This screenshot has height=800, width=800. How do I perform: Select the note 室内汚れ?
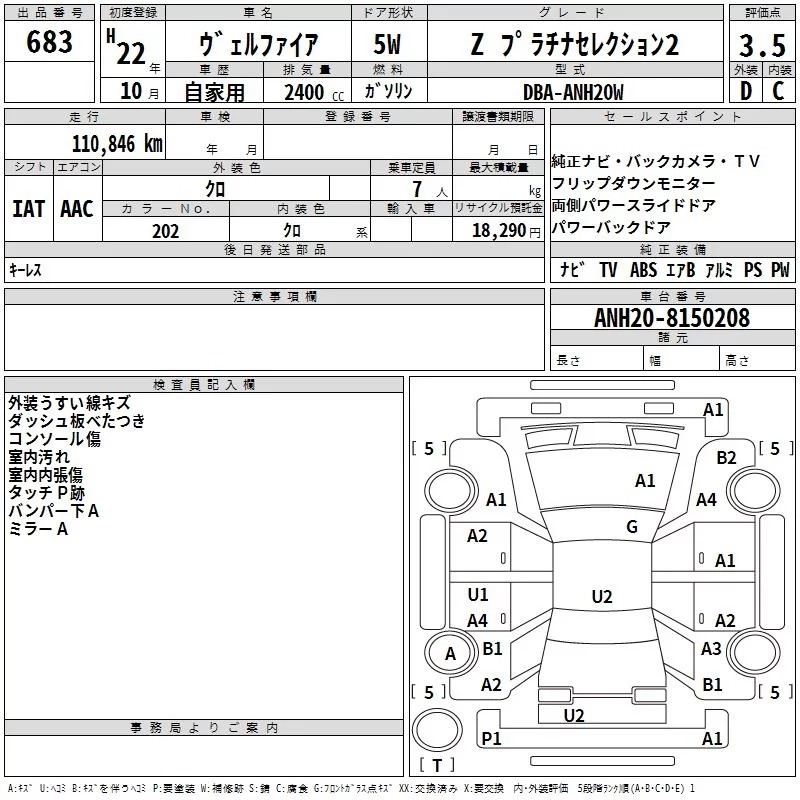(x=39, y=457)
